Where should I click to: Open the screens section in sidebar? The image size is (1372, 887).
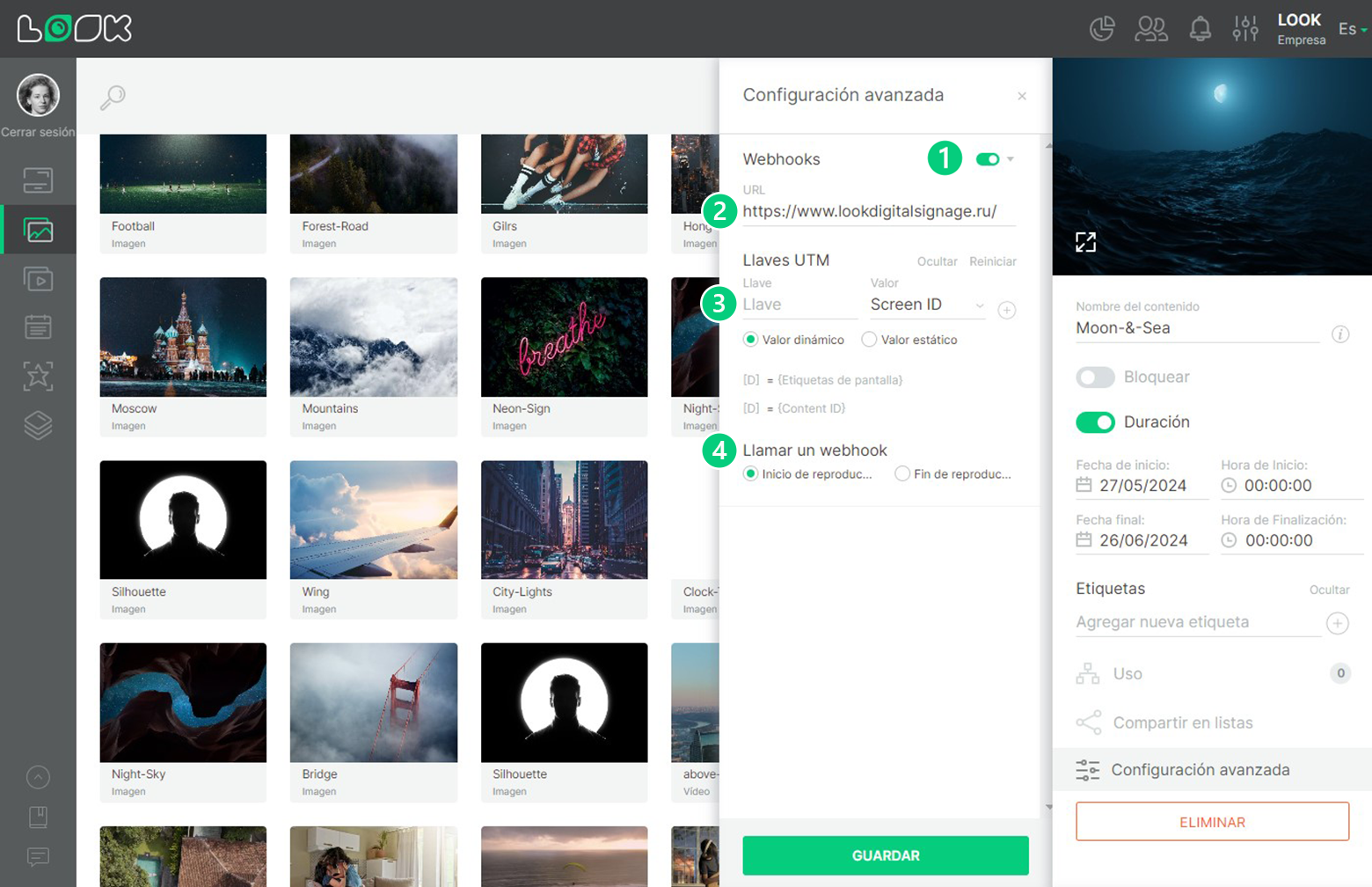click(x=38, y=180)
